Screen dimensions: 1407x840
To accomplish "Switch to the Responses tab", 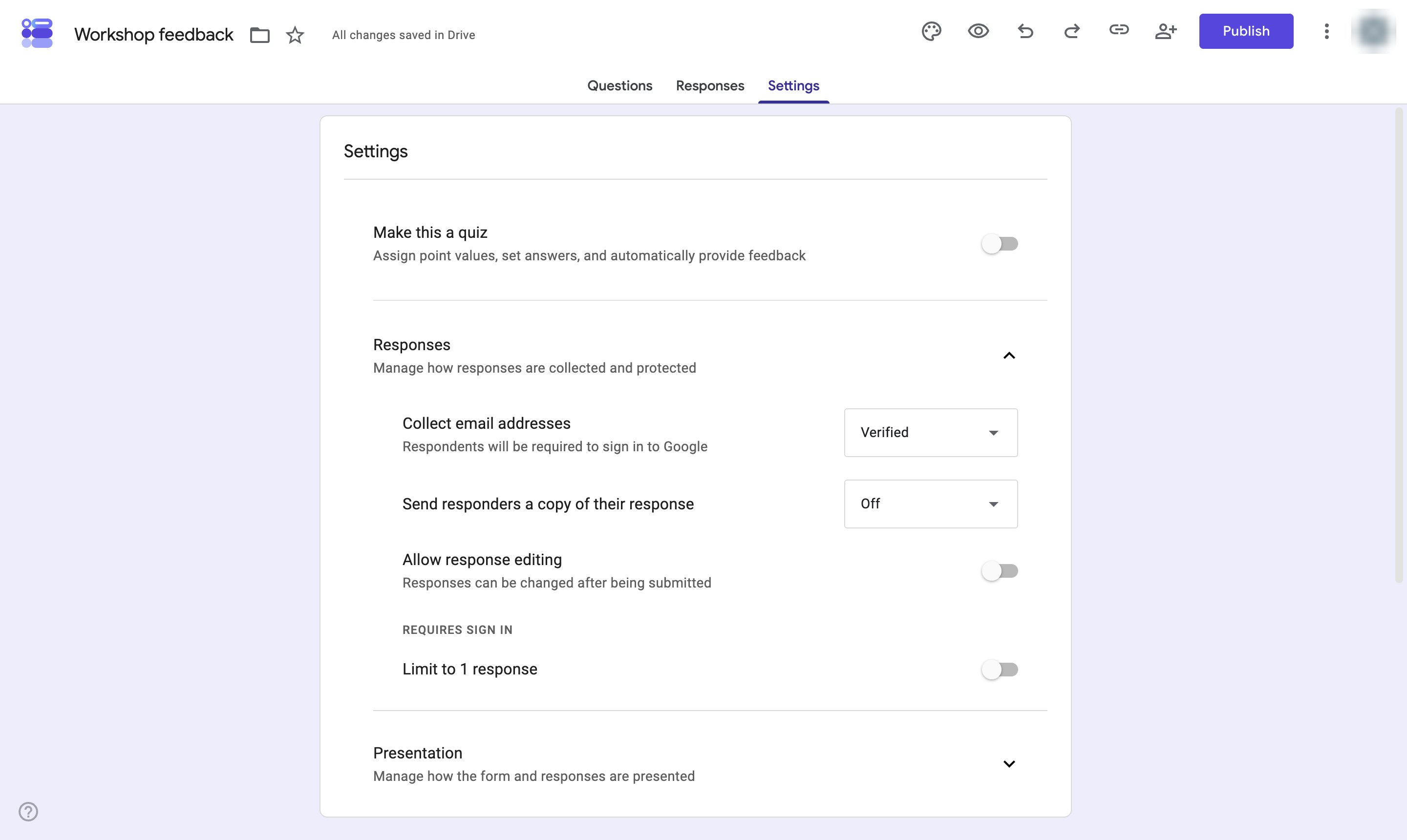I will (x=710, y=85).
